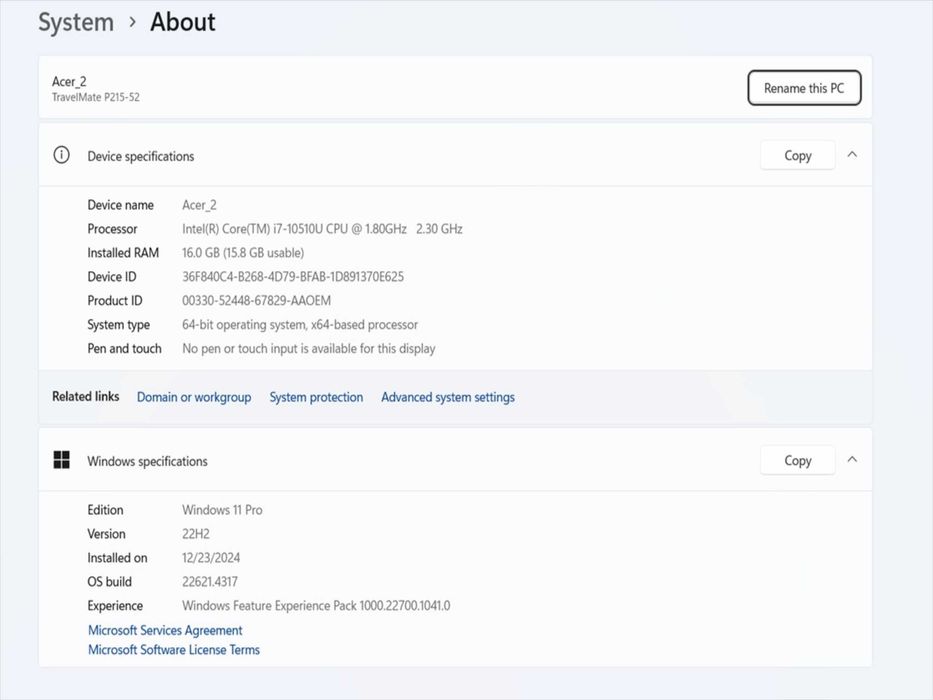
Task: Click the Windows logo icon
Action: [62, 460]
